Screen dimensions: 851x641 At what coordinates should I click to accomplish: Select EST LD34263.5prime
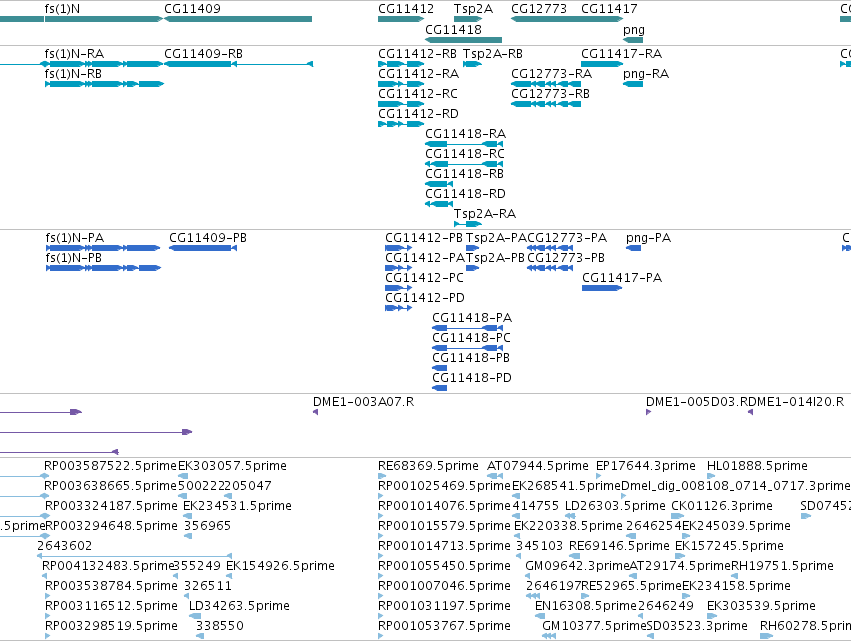(x=195, y=616)
